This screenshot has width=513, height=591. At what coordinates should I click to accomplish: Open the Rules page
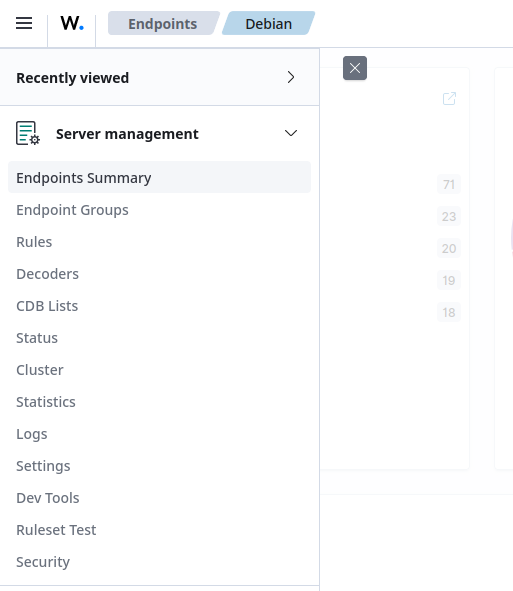[x=34, y=242]
